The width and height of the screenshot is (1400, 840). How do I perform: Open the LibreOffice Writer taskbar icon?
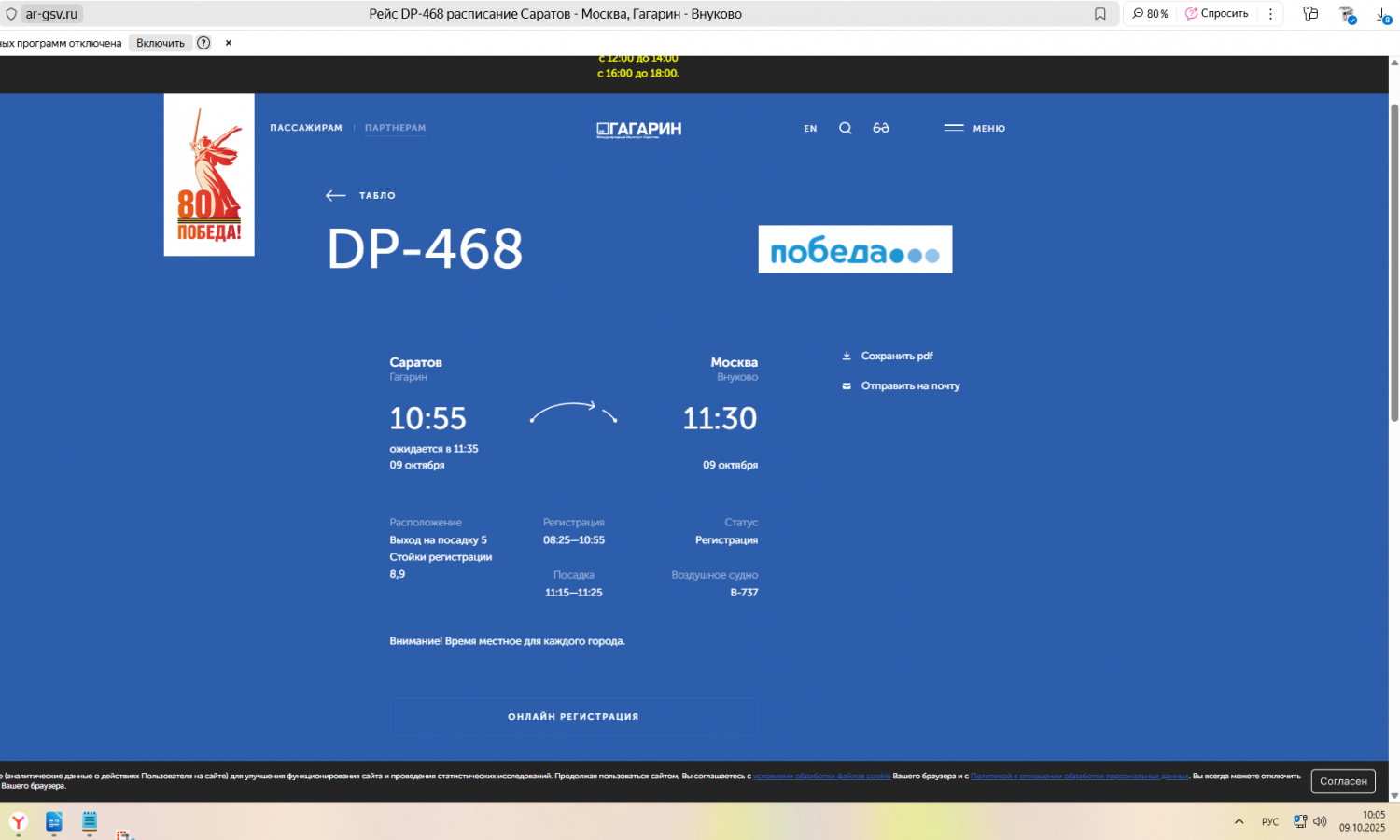54,821
